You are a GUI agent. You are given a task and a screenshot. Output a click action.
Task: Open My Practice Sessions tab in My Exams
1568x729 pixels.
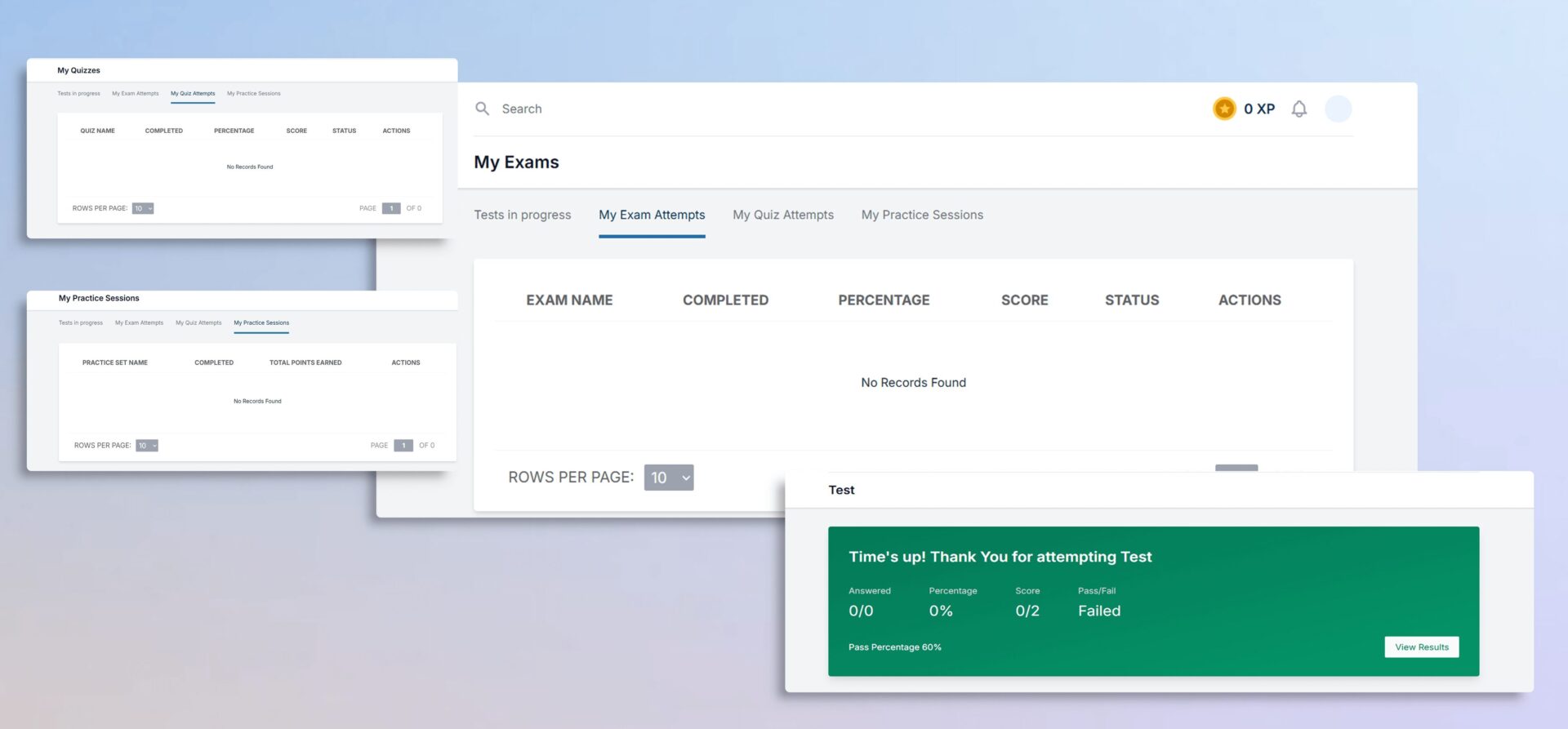(x=922, y=215)
